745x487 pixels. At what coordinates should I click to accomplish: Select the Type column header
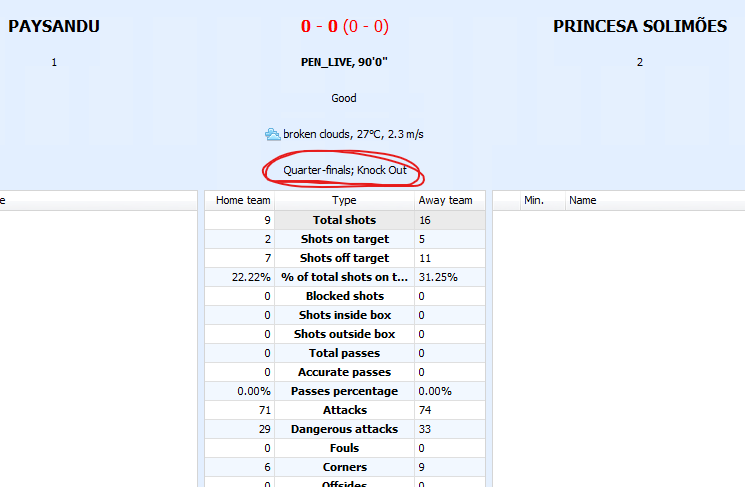click(x=344, y=200)
